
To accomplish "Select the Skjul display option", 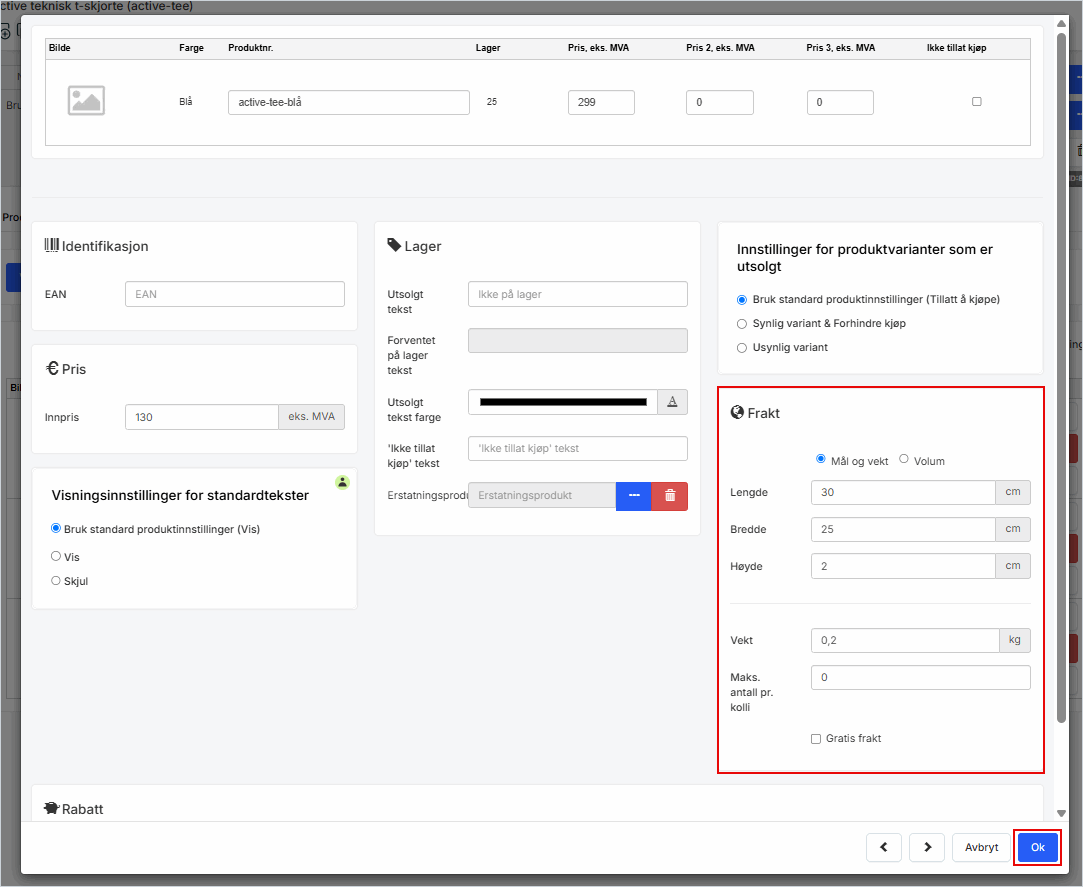I will tap(56, 580).
